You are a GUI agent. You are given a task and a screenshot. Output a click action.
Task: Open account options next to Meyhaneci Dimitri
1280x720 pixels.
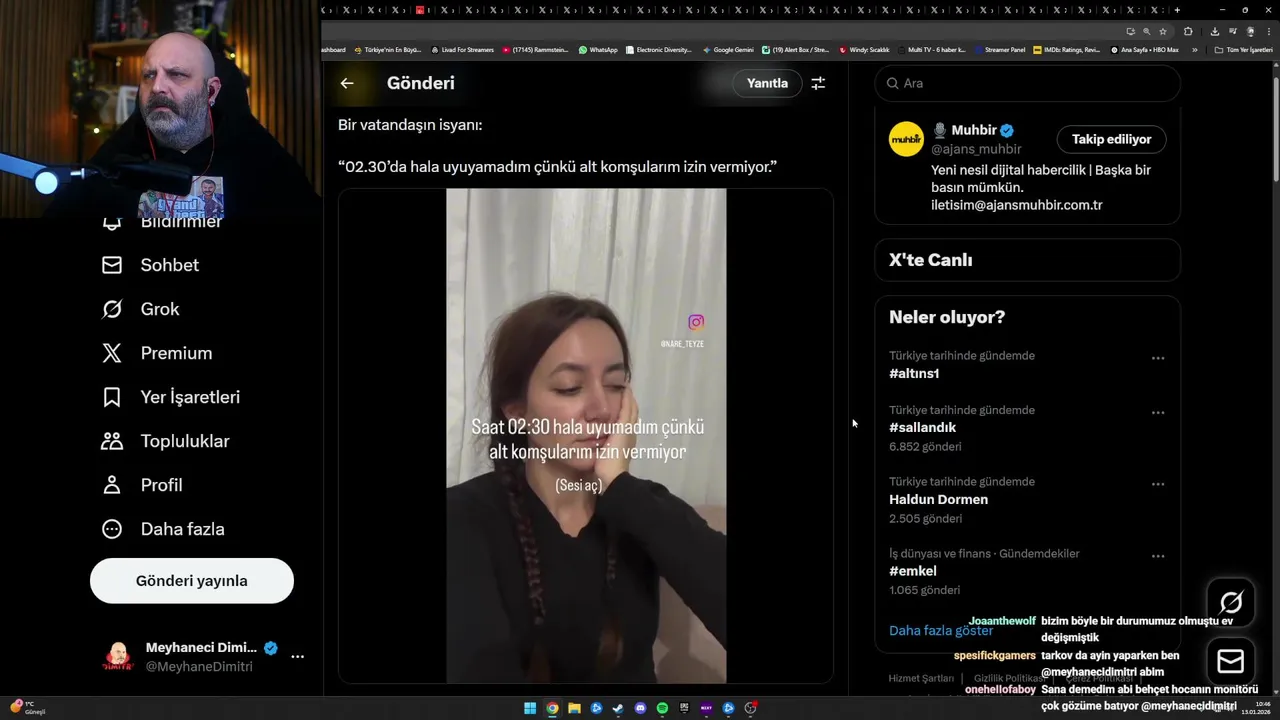click(297, 656)
